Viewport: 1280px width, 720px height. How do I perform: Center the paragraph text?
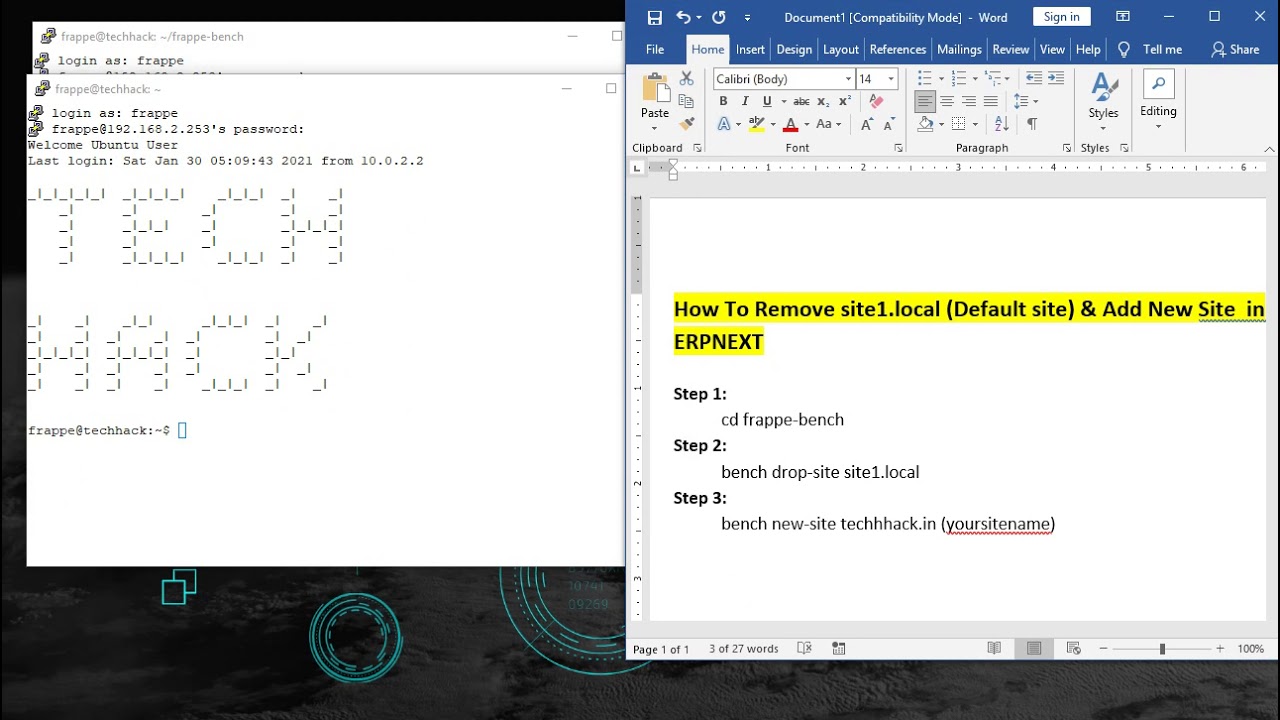(947, 101)
